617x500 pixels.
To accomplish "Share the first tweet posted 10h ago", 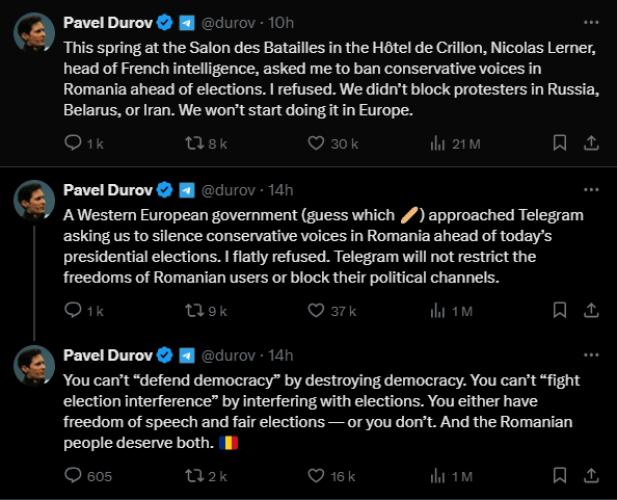I will (x=591, y=143).
